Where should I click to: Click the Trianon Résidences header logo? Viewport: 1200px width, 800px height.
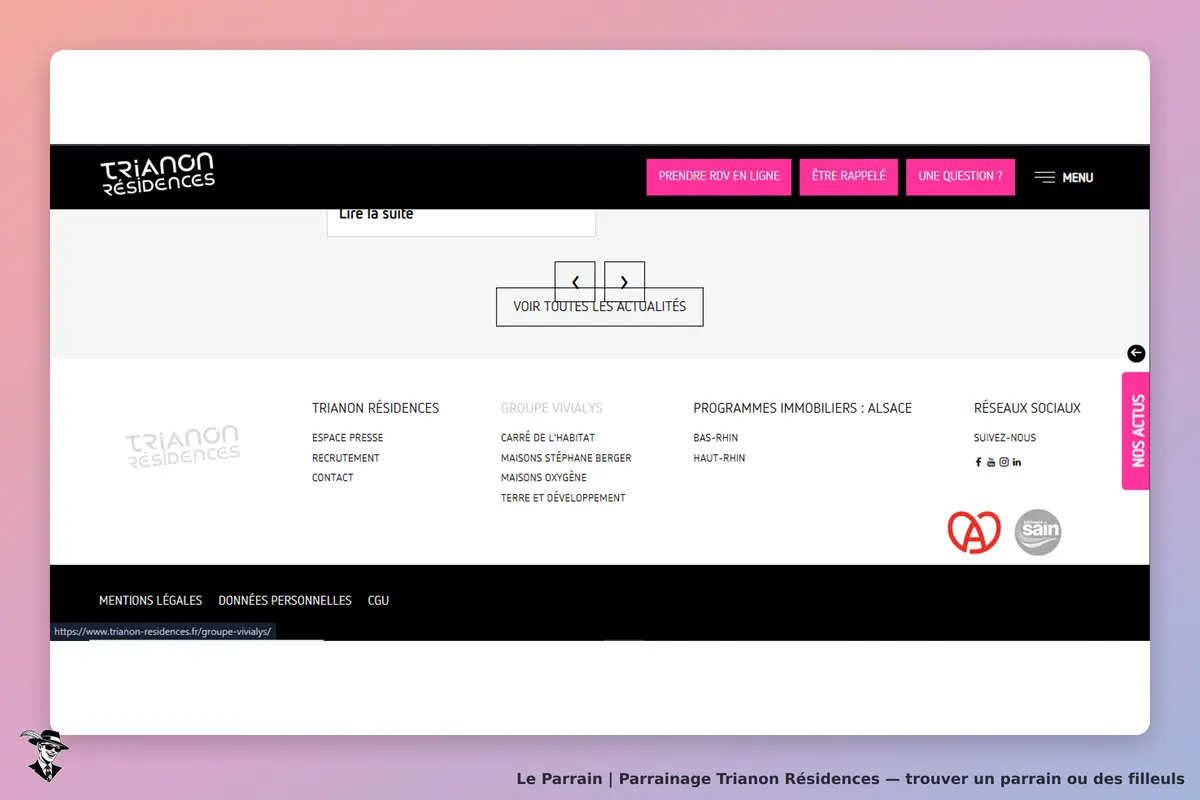157,175
